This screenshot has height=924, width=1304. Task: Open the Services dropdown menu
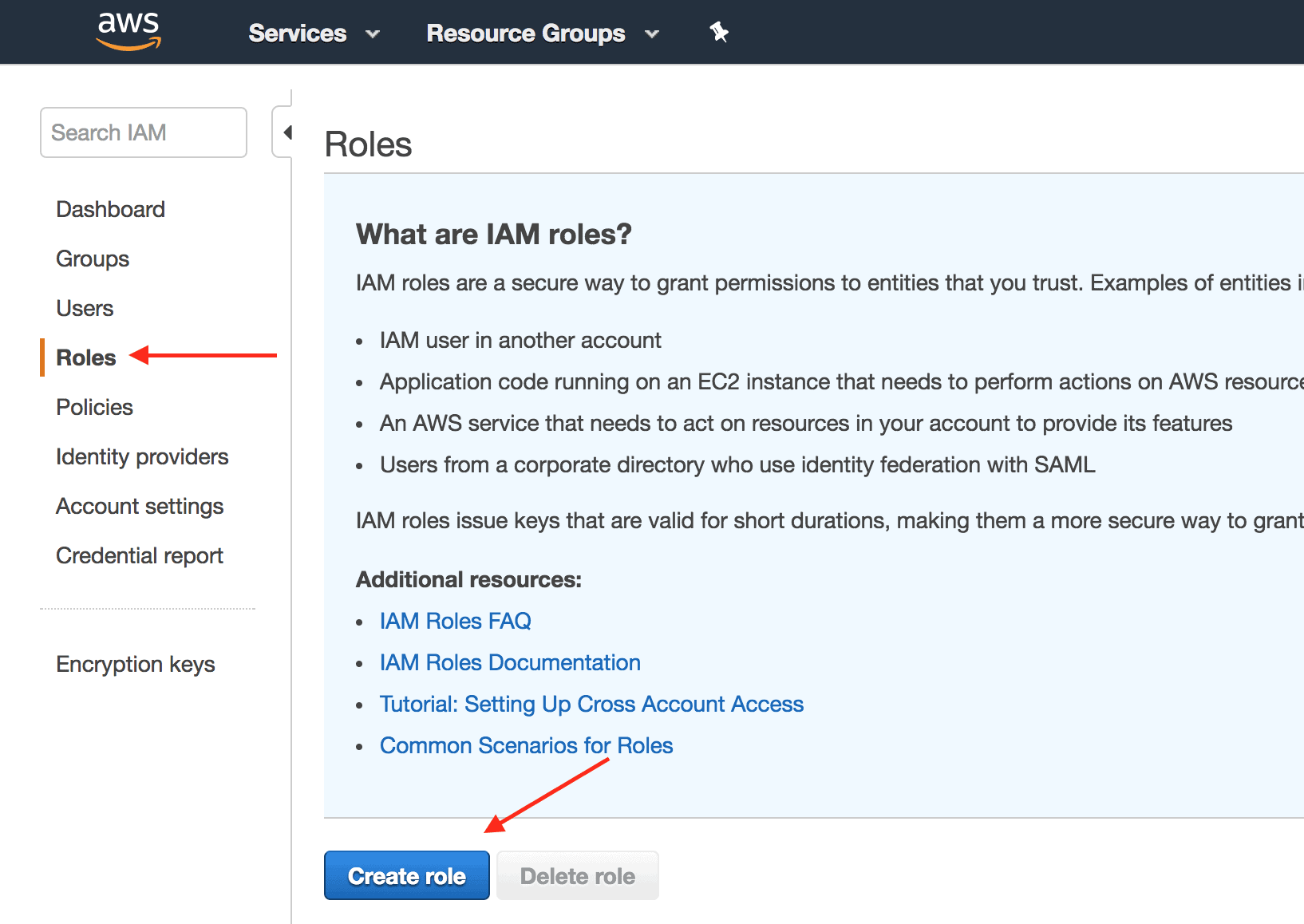click(x=314, y=33)
